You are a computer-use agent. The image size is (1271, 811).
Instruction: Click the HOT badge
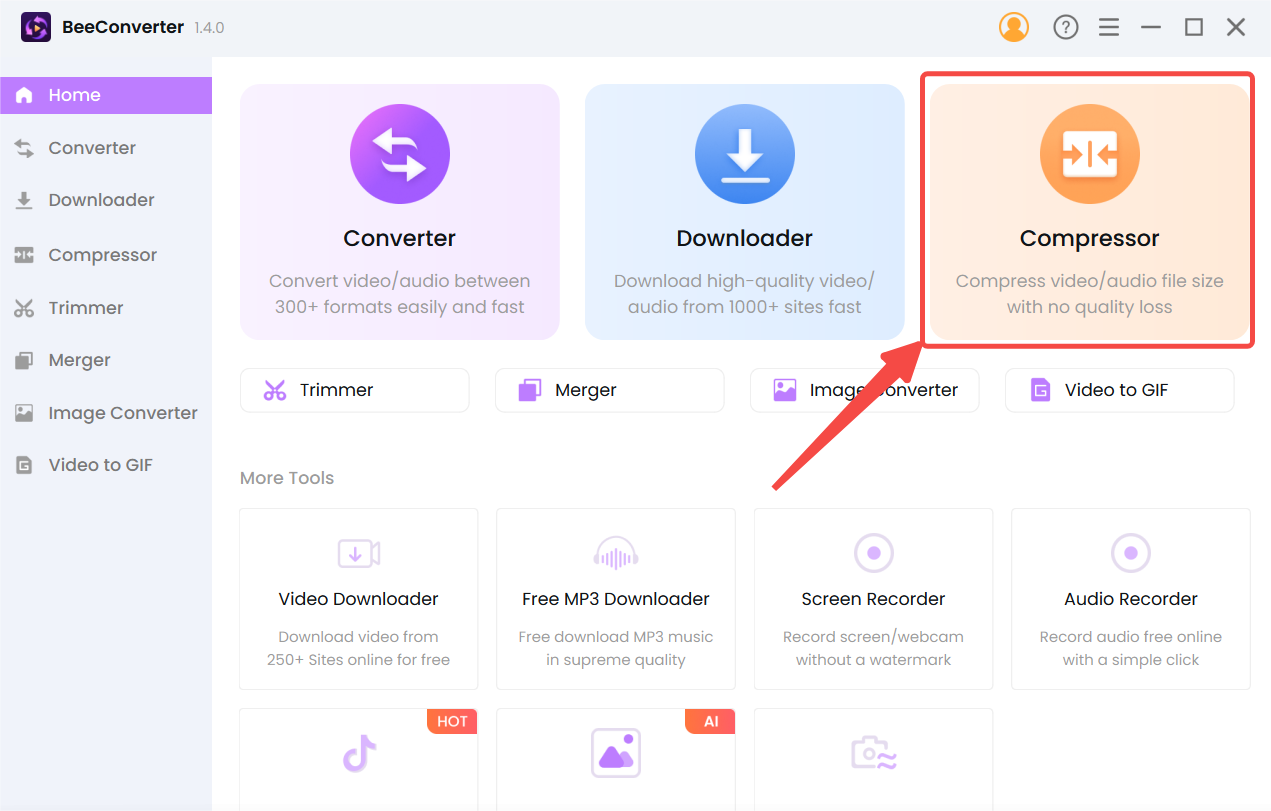click(x=452, y=721)
